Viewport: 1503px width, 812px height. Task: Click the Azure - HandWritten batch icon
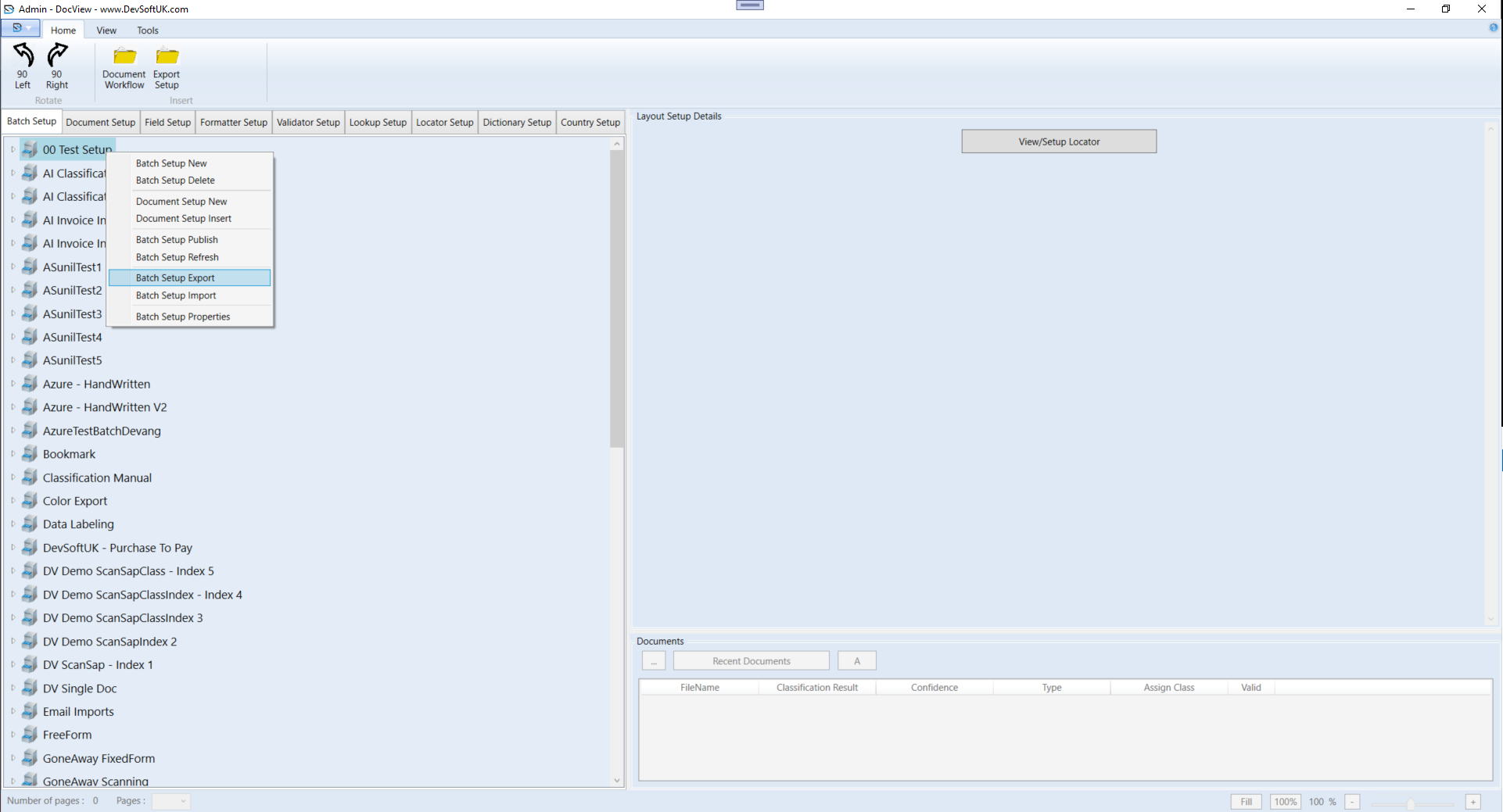[30, 384]
